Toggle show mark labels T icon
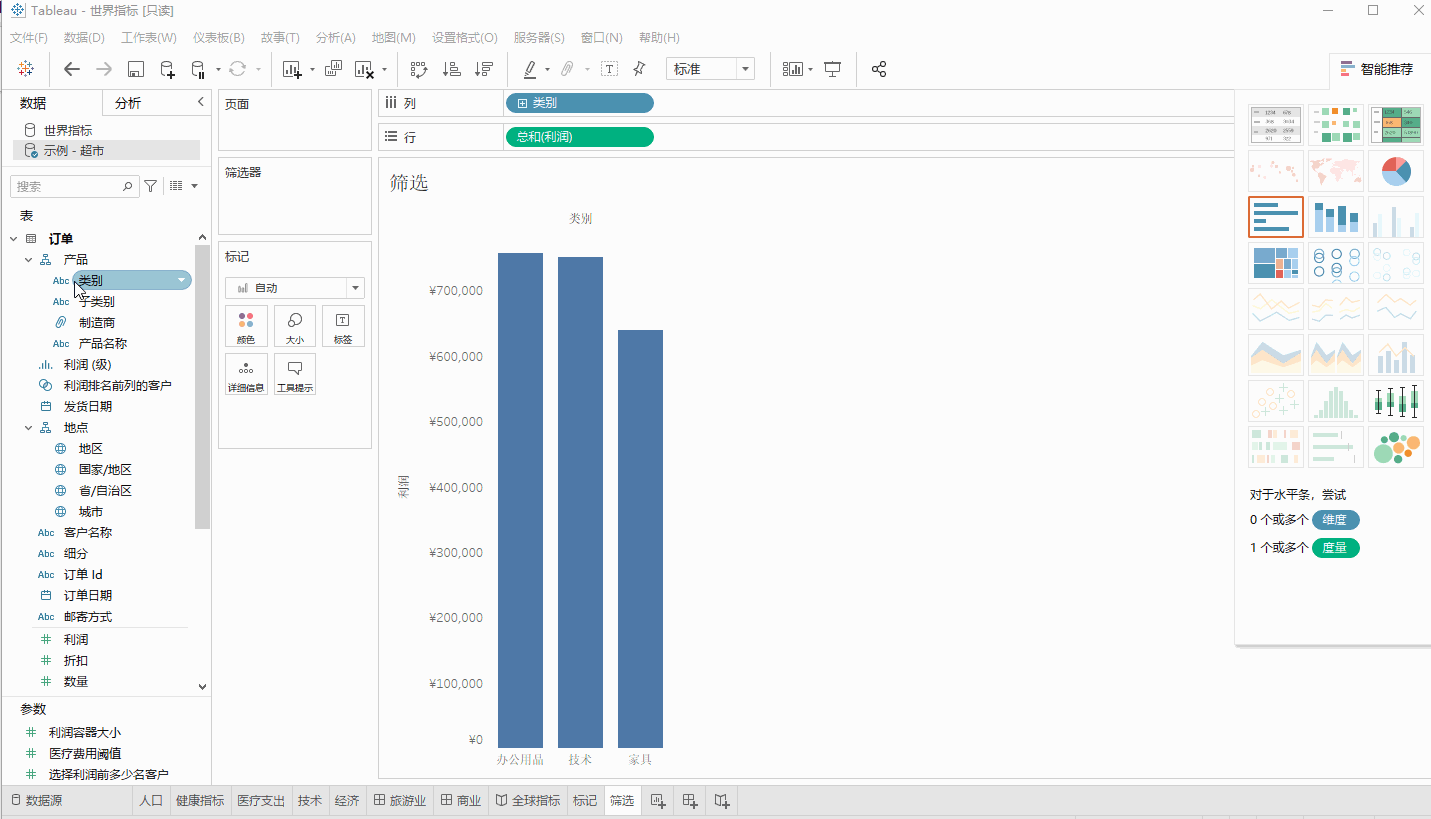1431x819 pixels. [609, 69]
